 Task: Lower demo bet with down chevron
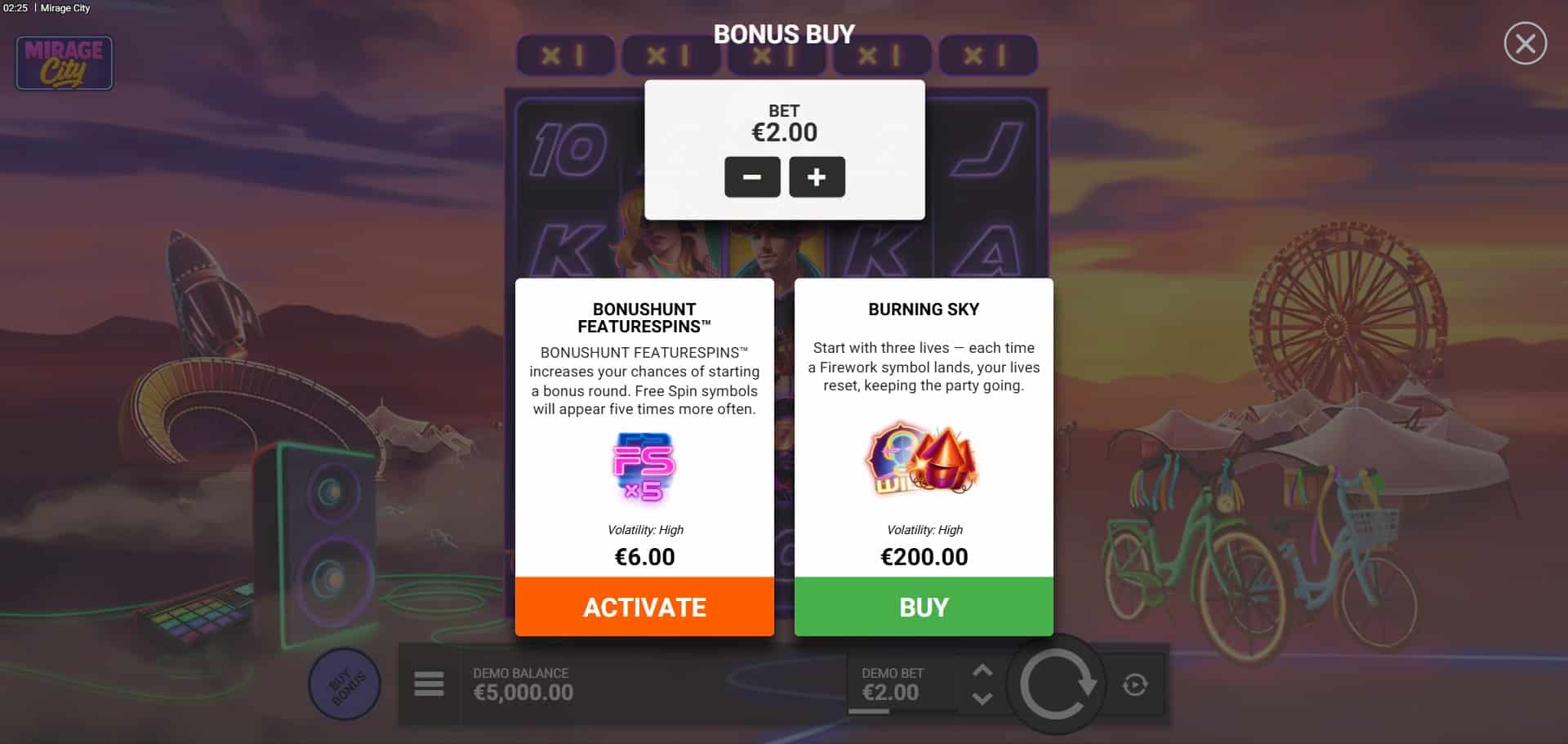pos(982,699)
